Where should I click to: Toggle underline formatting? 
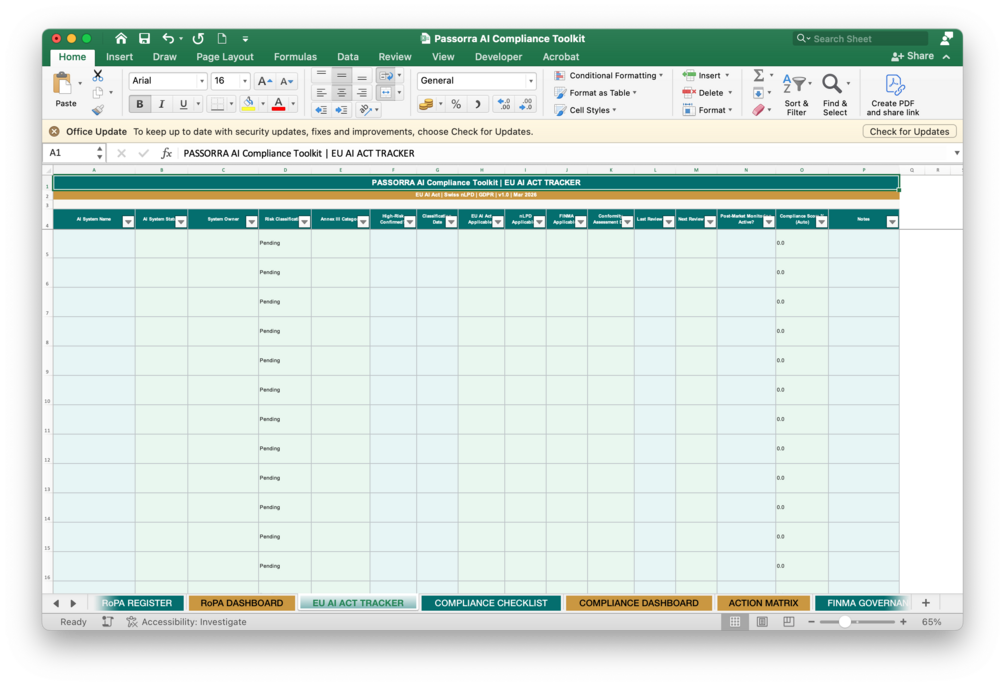(x=183, y=104)
